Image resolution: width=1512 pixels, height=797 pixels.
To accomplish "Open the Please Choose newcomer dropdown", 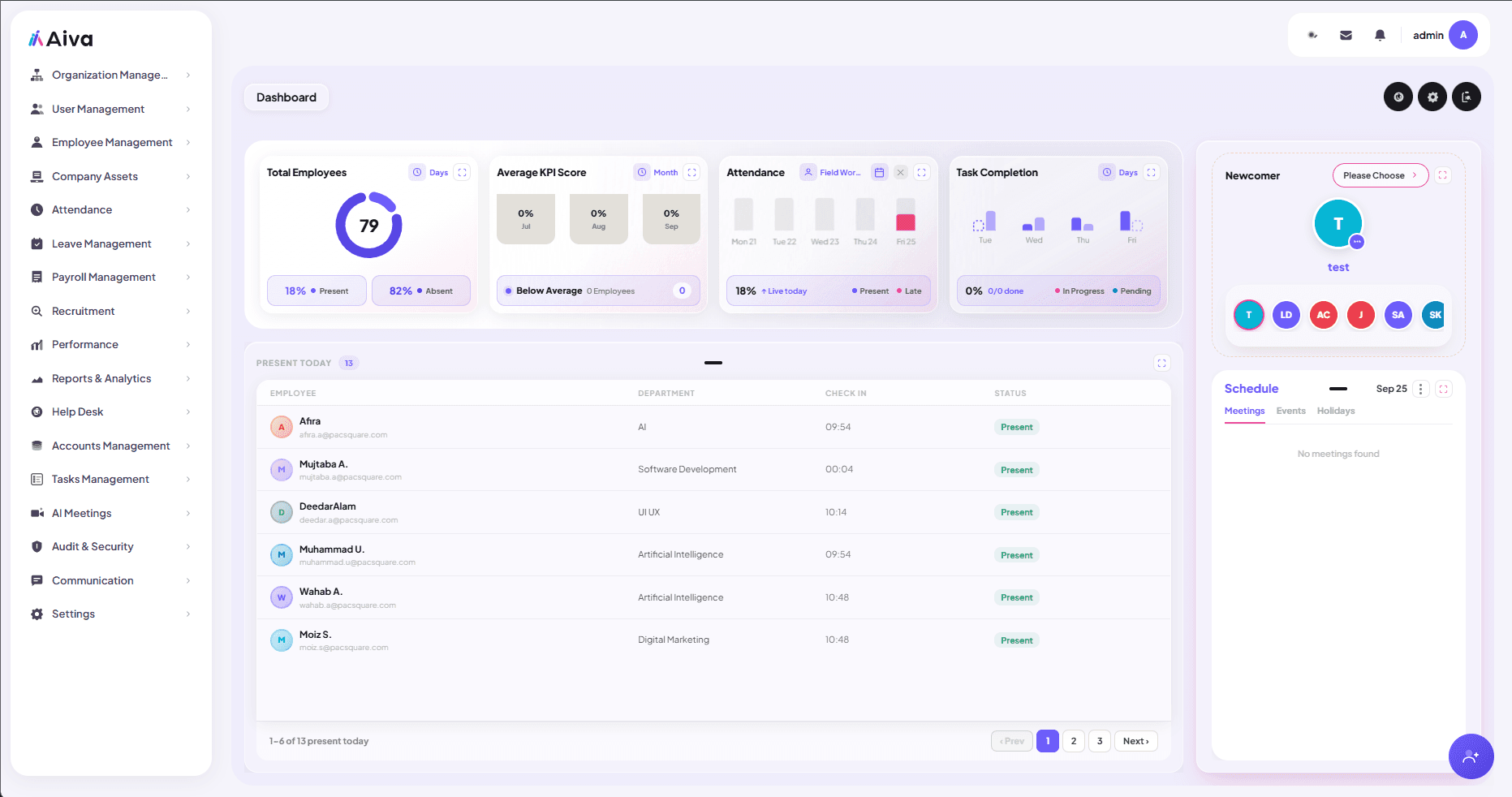I will (1381, 175).
